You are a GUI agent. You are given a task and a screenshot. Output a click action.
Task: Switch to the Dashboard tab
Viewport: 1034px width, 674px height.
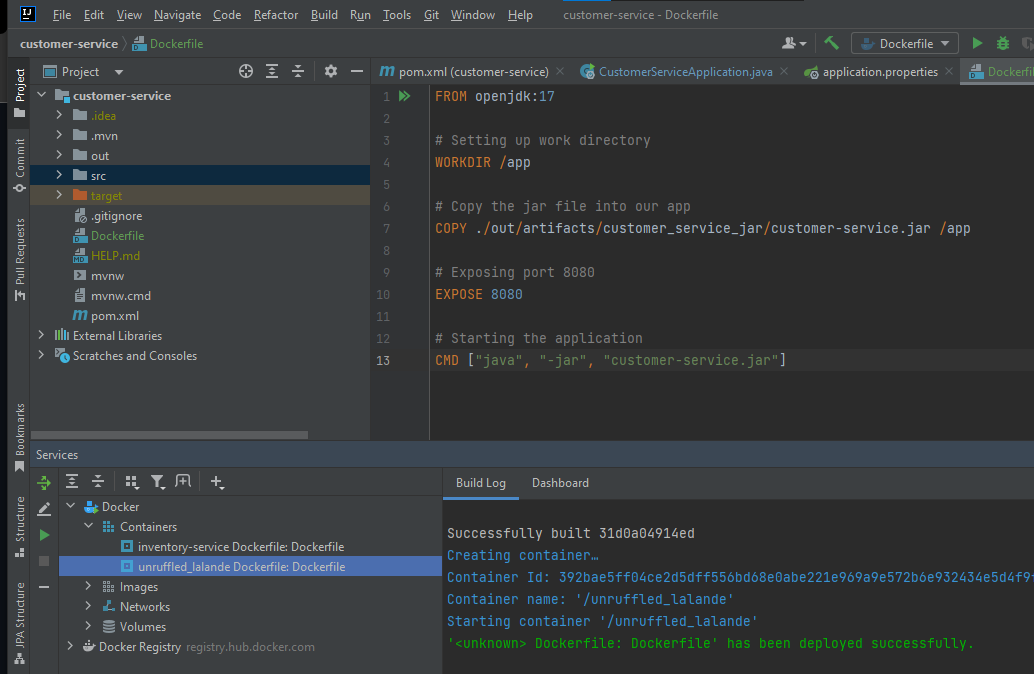560,483
